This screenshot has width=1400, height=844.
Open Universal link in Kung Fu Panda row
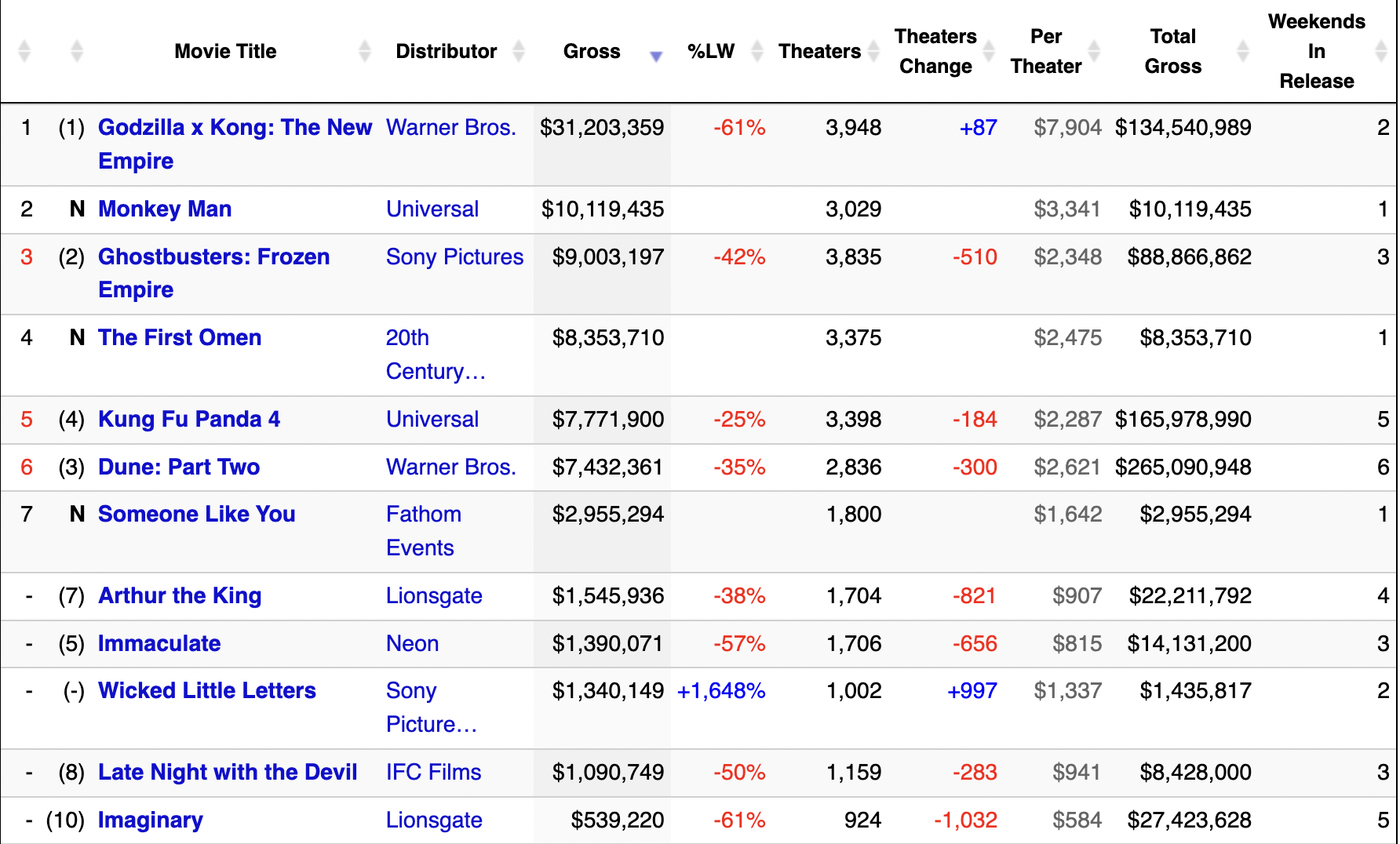pos(432,419)
